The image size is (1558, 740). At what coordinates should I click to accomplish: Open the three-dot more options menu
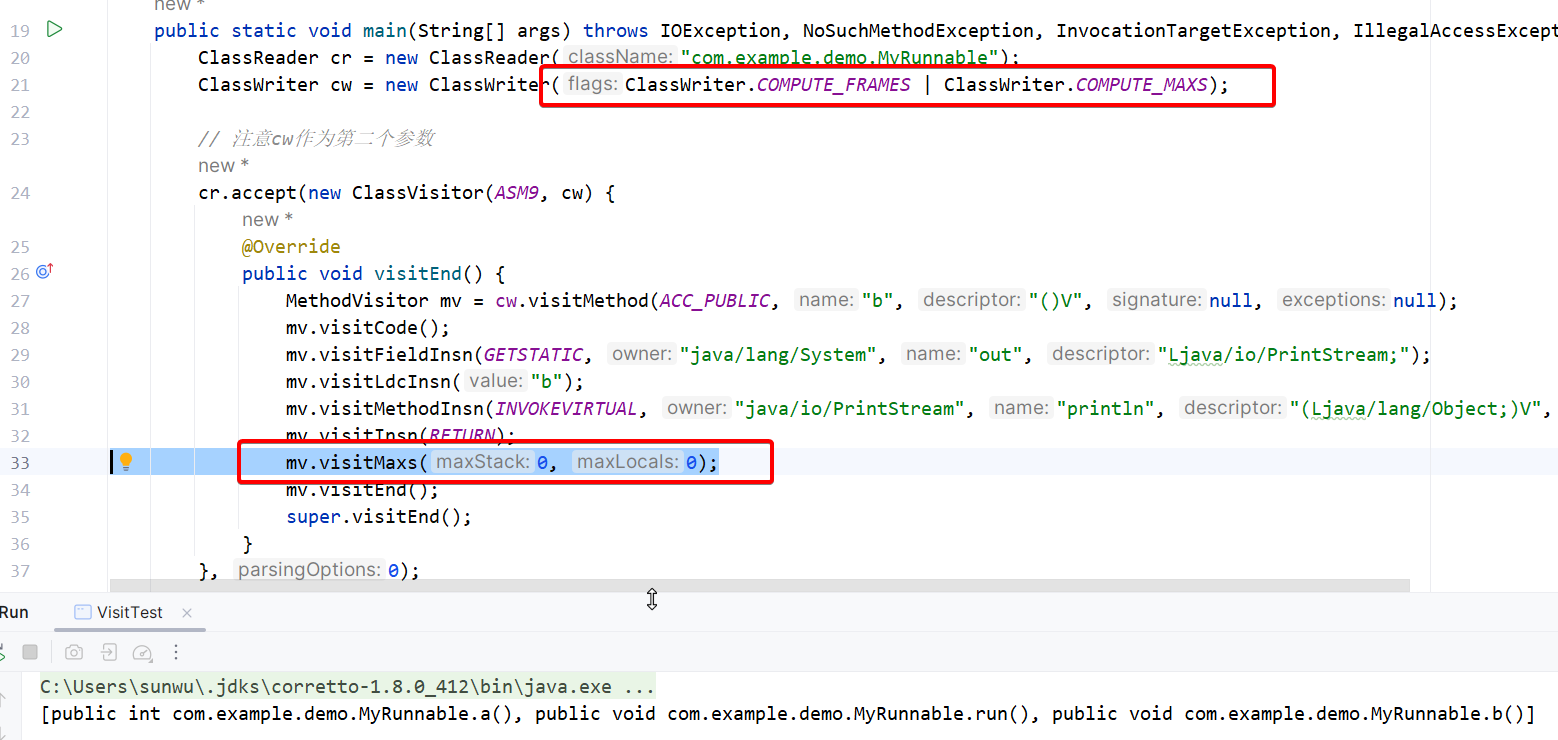[x=176, y=653]
